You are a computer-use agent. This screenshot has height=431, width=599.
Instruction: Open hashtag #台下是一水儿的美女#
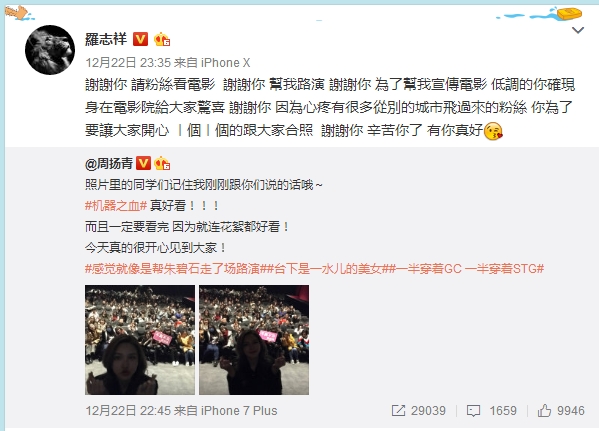pyautogui.click(x=328, y=269)
